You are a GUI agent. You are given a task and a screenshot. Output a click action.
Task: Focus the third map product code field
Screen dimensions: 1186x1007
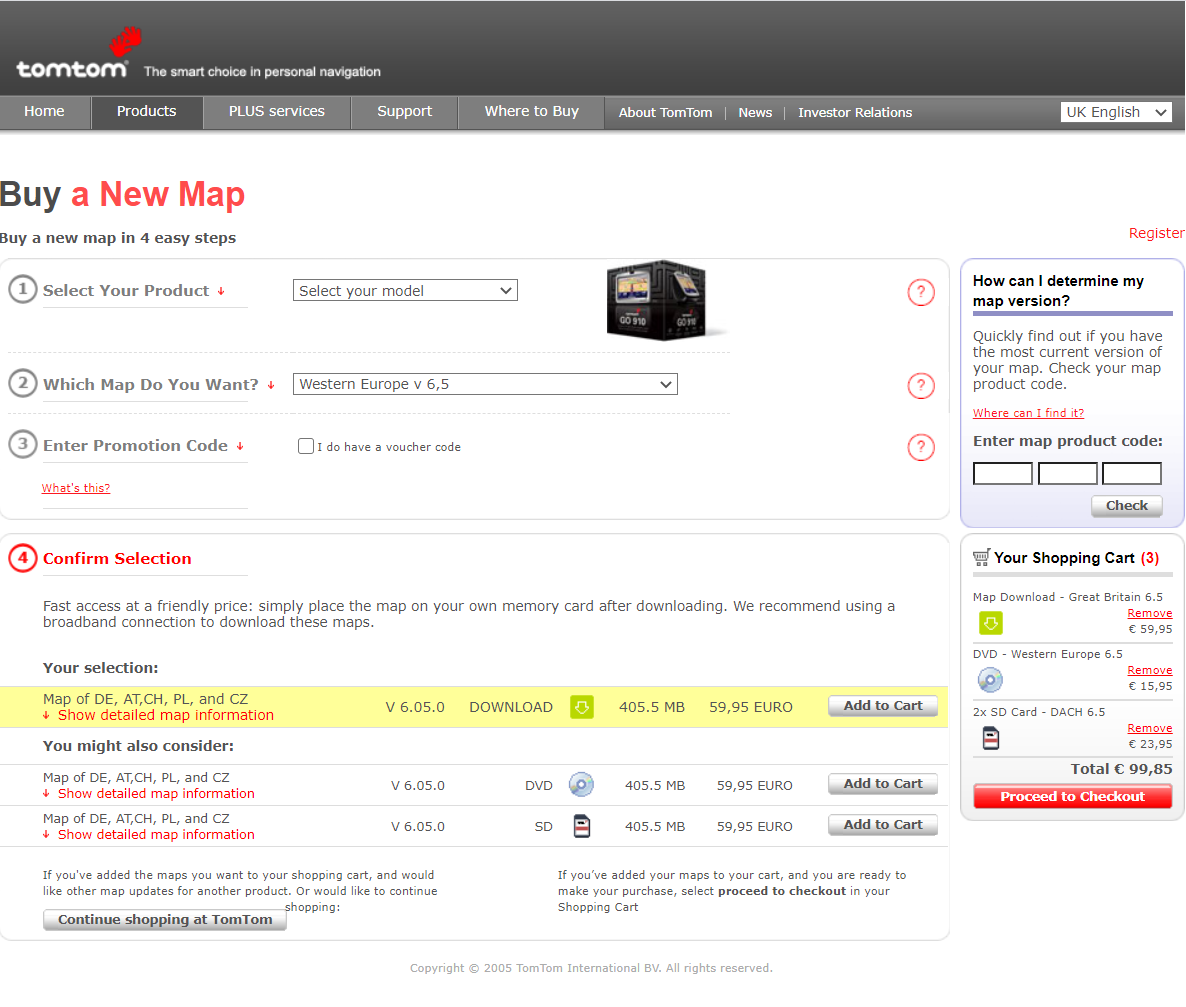1132,474
